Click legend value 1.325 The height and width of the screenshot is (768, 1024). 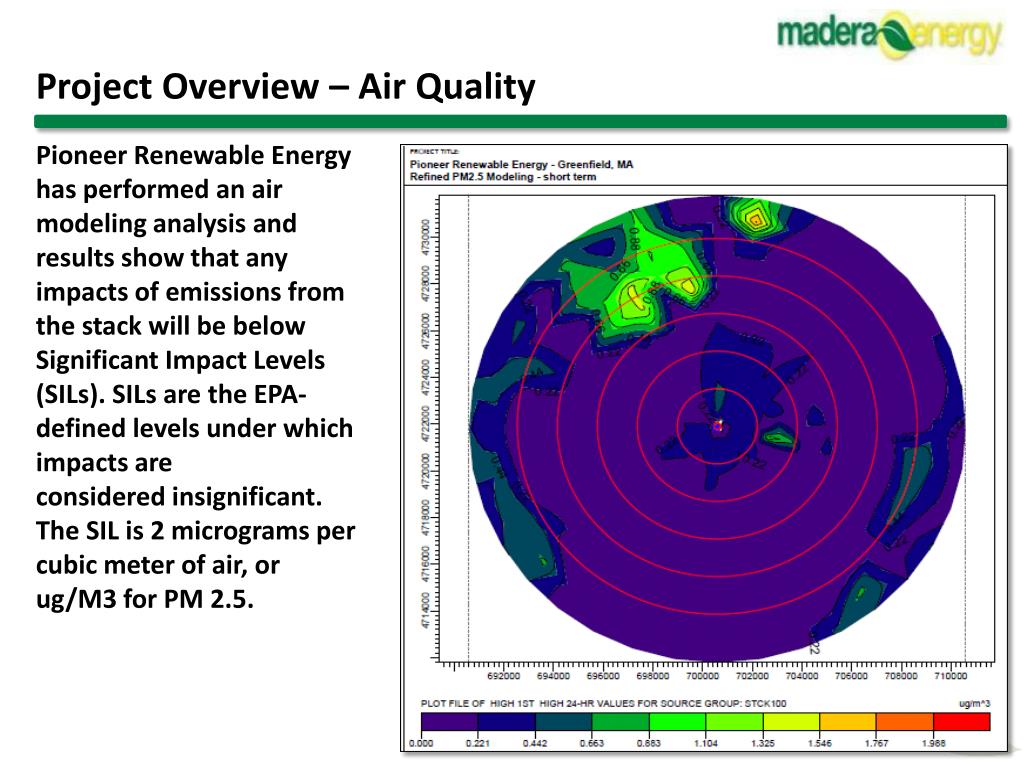763,743
